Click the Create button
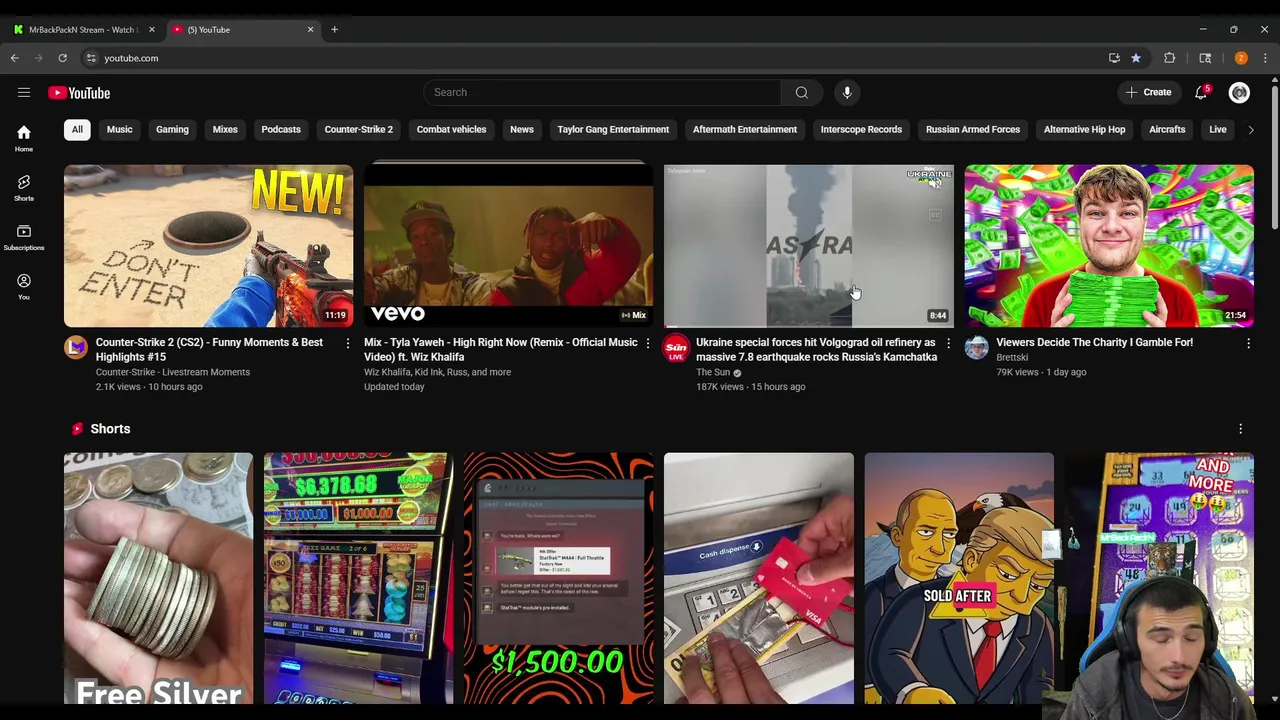Screen dimensions: 1280x720 [x=1148, y=93]
